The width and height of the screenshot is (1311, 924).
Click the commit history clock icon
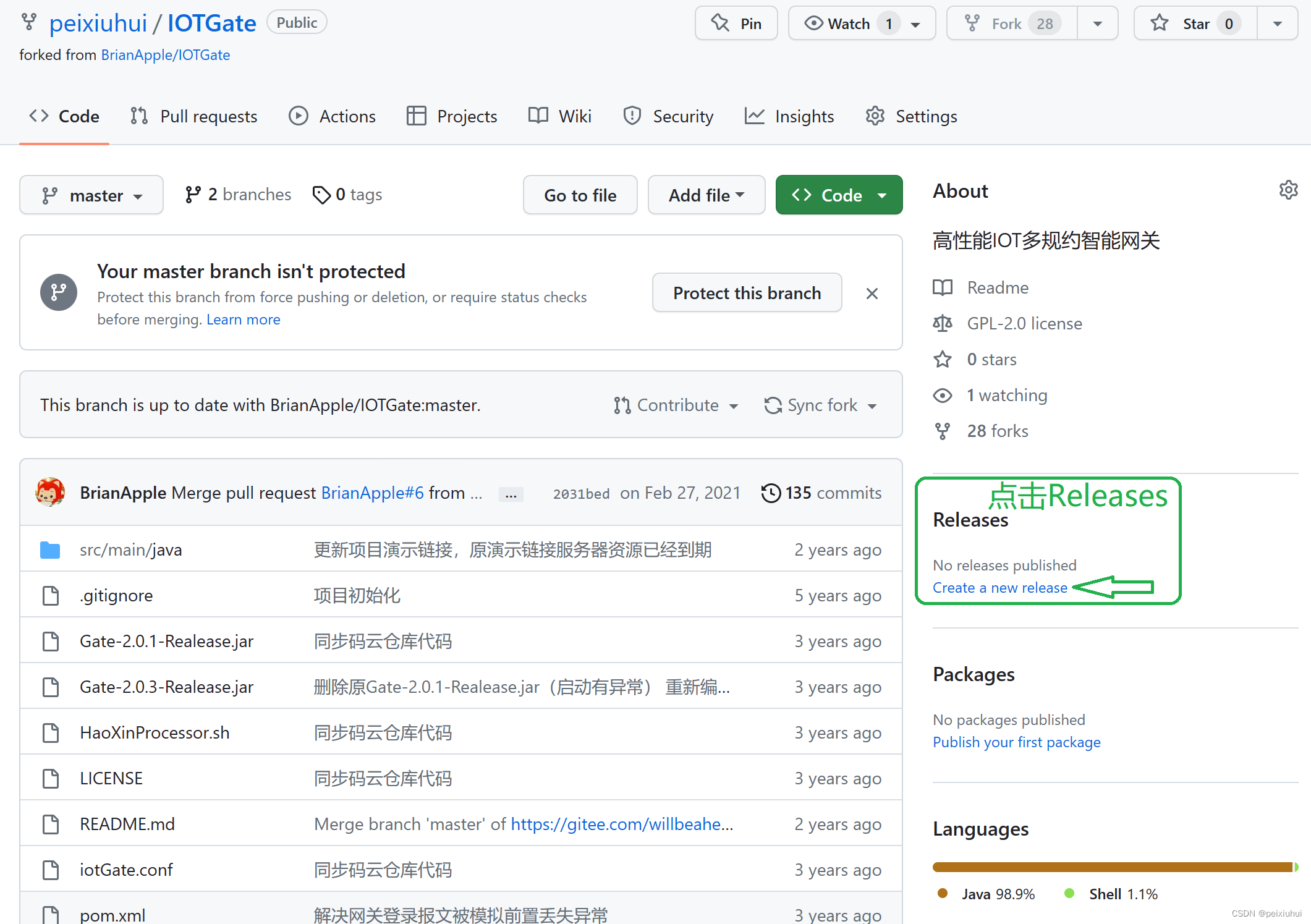(x=771, y=493)
